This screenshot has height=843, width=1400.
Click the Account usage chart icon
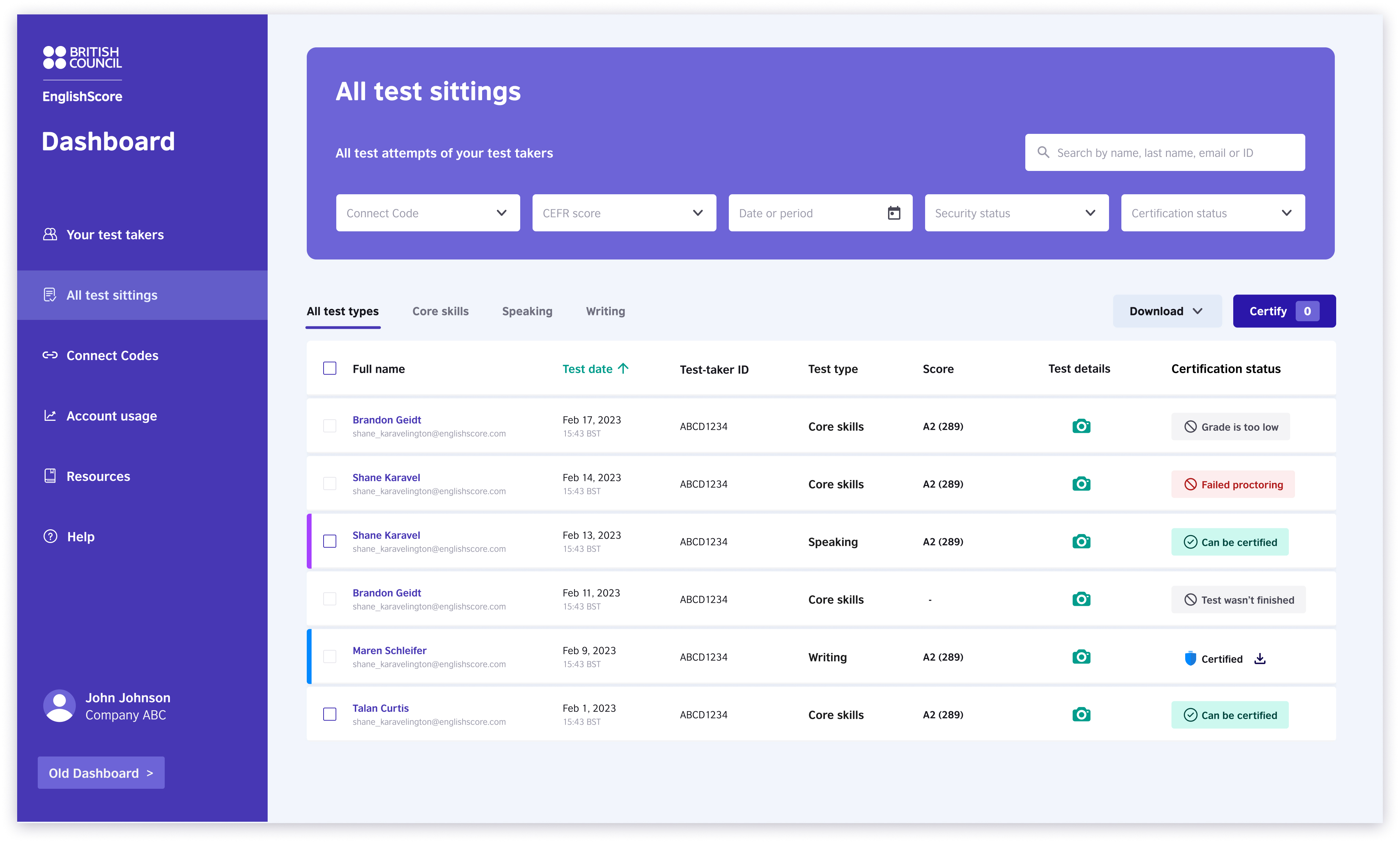(x=50, y=415)
